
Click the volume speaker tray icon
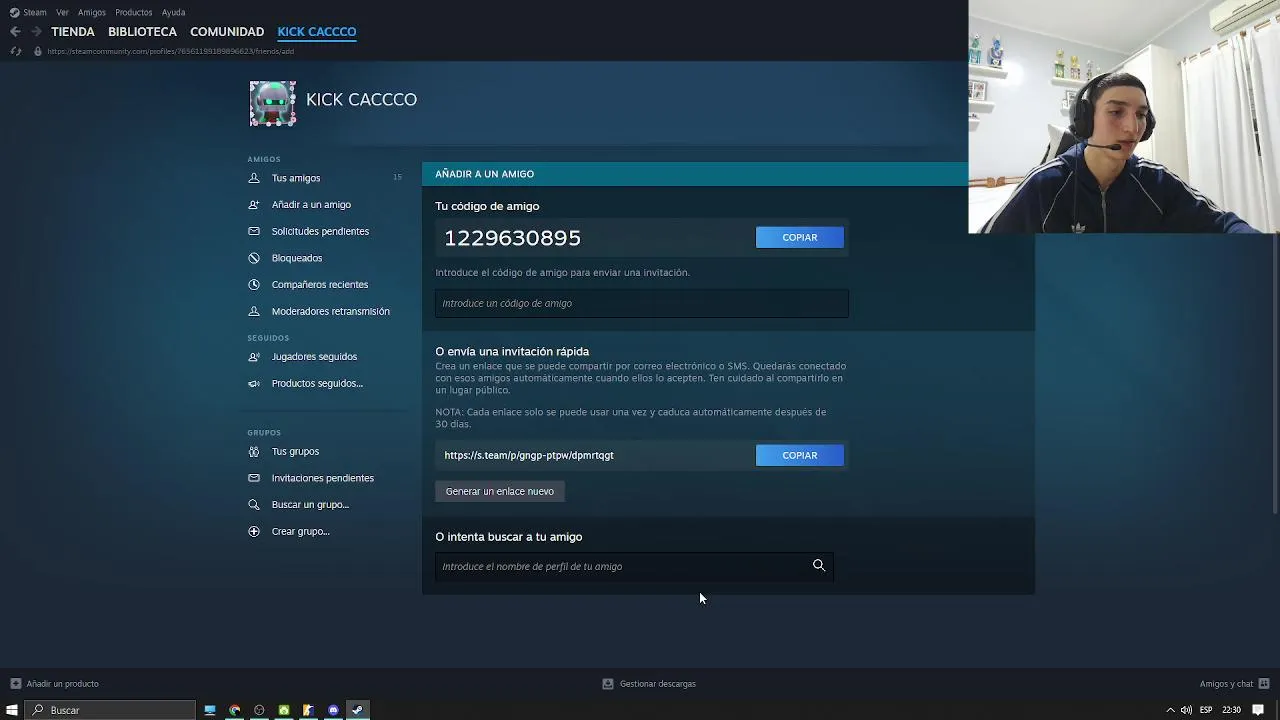tap(1186, 710)
